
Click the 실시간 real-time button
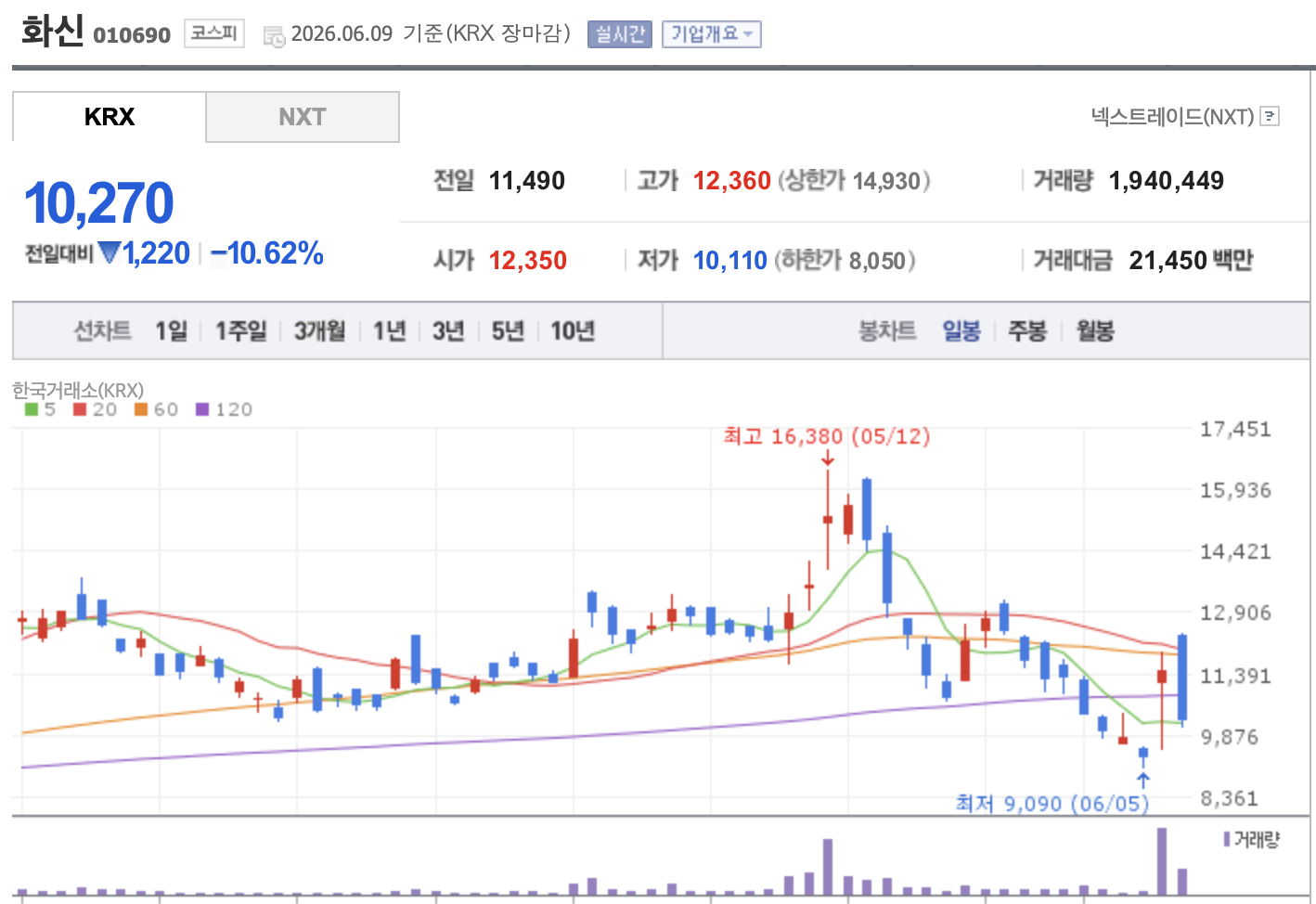tap(620, 34)
